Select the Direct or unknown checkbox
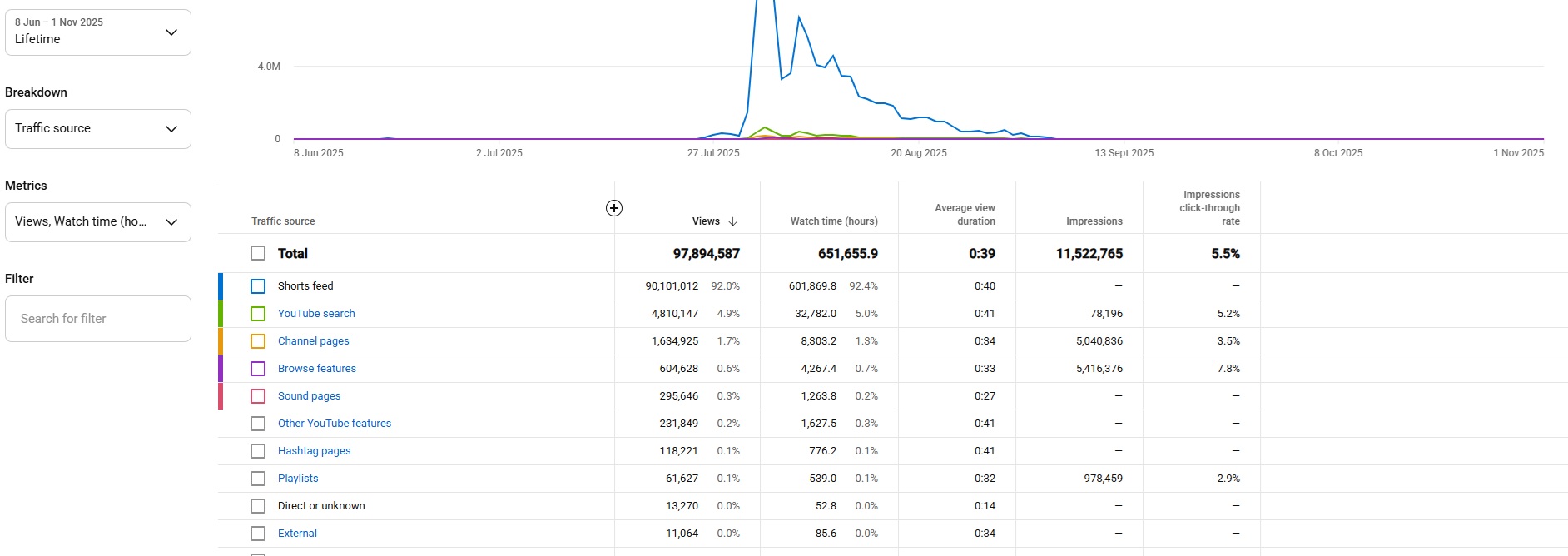Viewport: 1568px width, 556px height. click(x=258, y=506)
